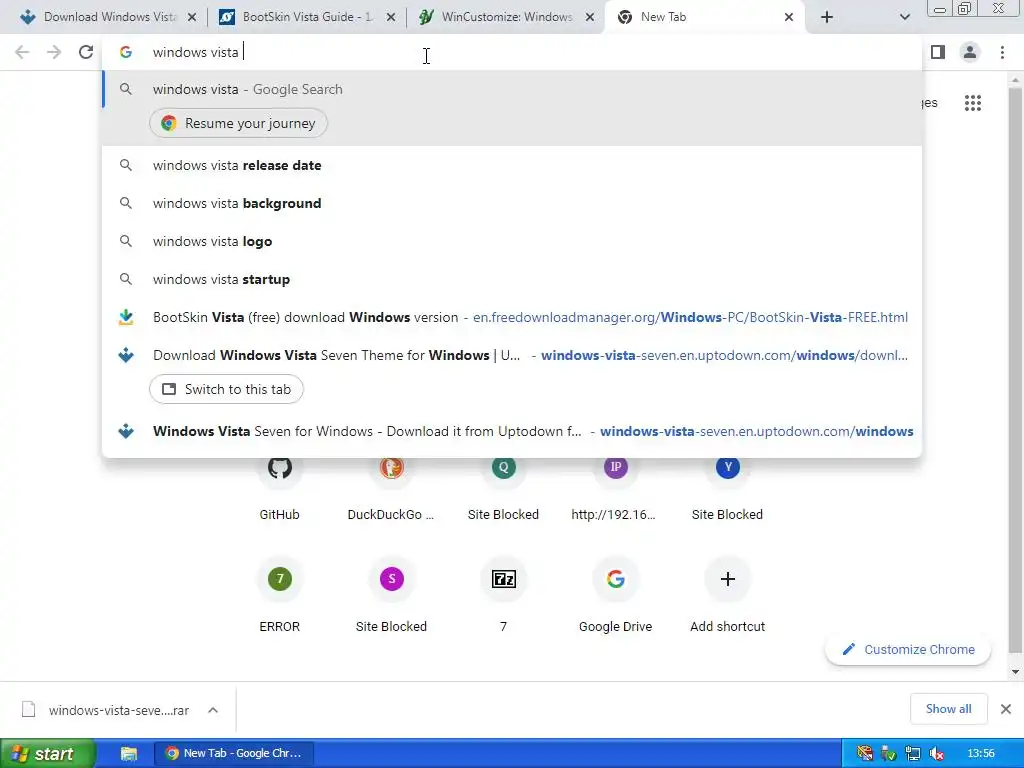Open BootSkin Vista free download suggestion

[x=512, y=317]
